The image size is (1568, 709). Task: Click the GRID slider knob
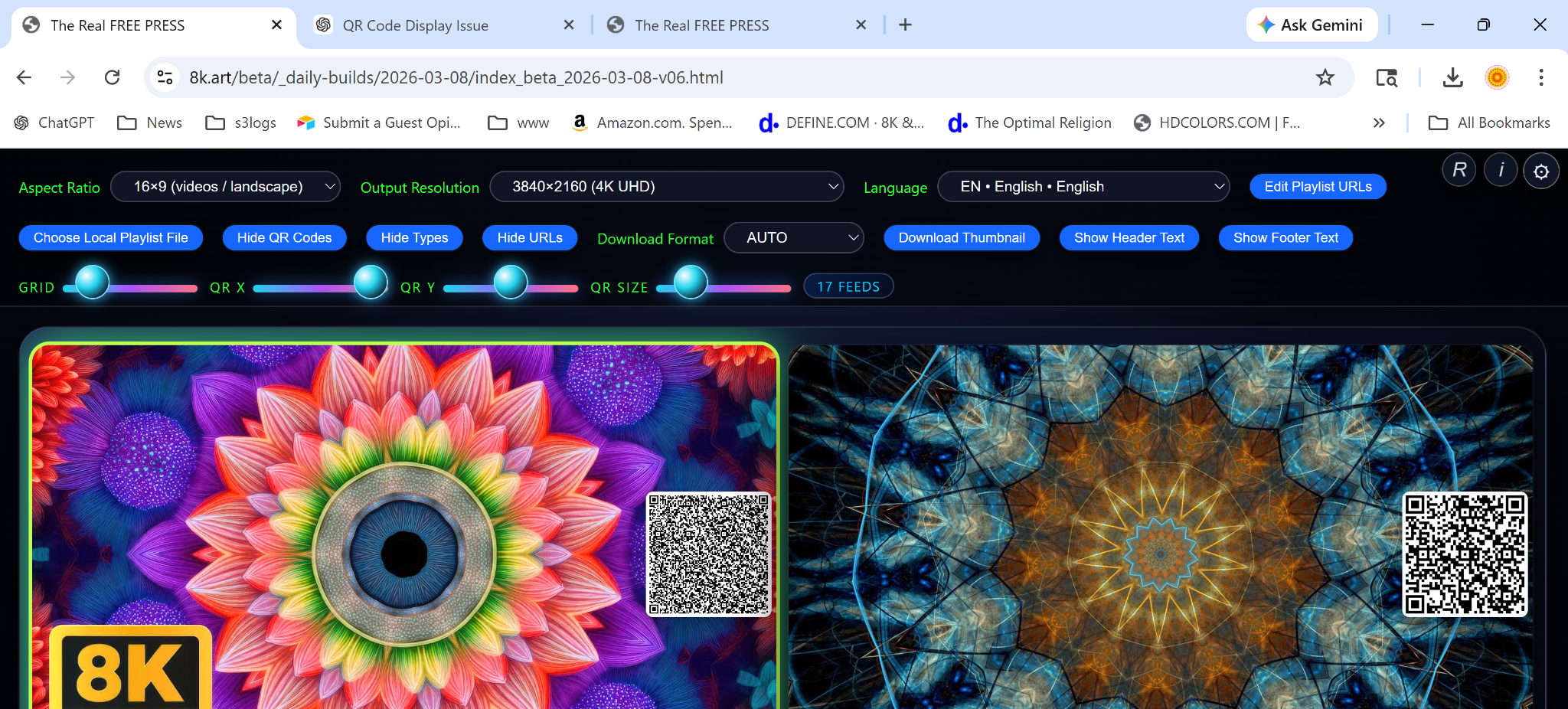pos(93,282)
